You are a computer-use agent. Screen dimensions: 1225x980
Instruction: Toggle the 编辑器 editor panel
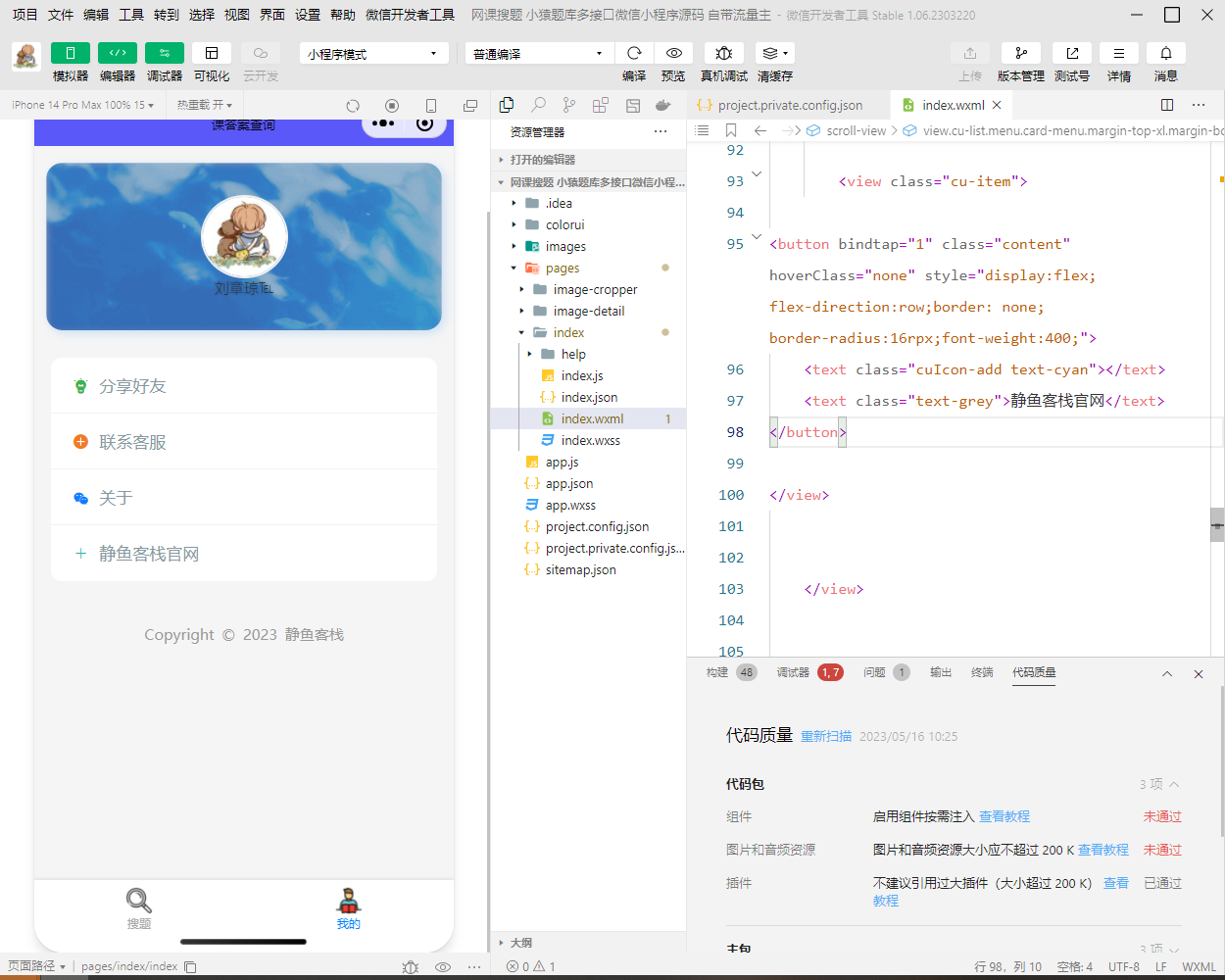coord(117,53)
